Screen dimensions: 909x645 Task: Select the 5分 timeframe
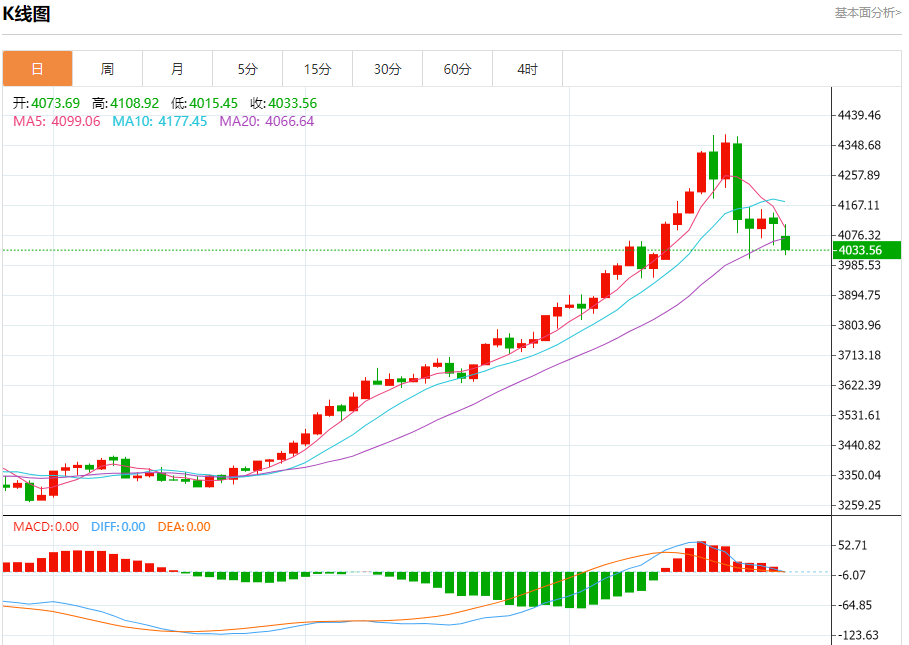247,68
